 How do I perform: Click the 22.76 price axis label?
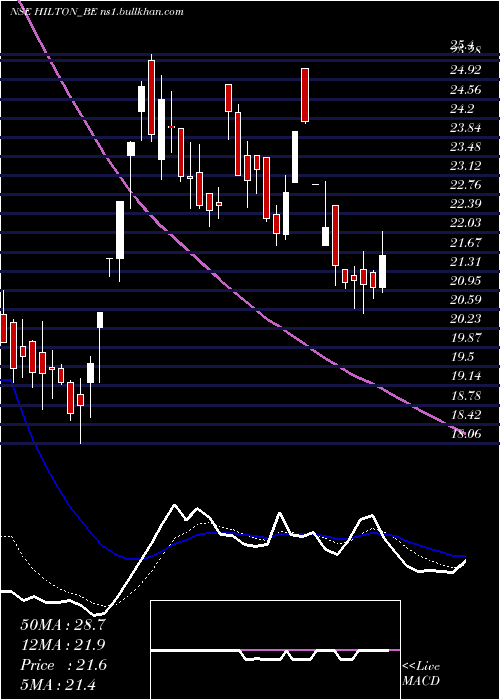(466, 185)
